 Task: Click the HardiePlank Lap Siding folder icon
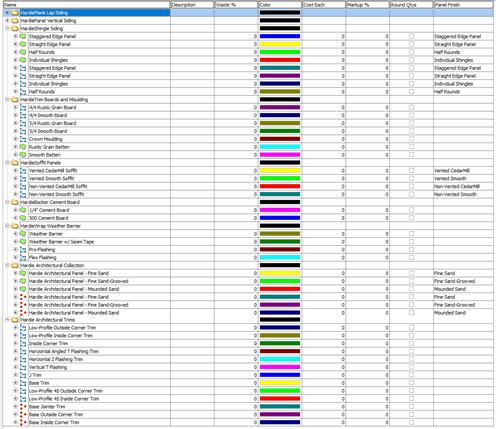click(x=15, y=13)
